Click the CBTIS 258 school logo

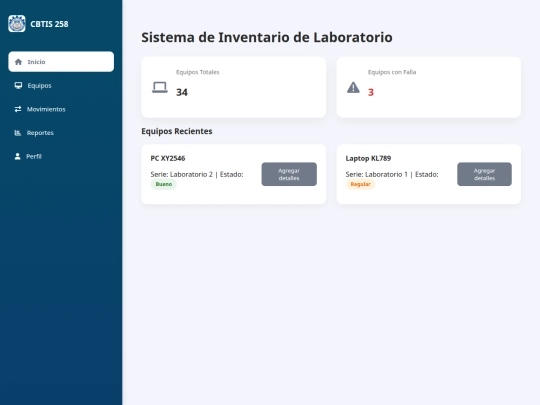pos(17,24)
